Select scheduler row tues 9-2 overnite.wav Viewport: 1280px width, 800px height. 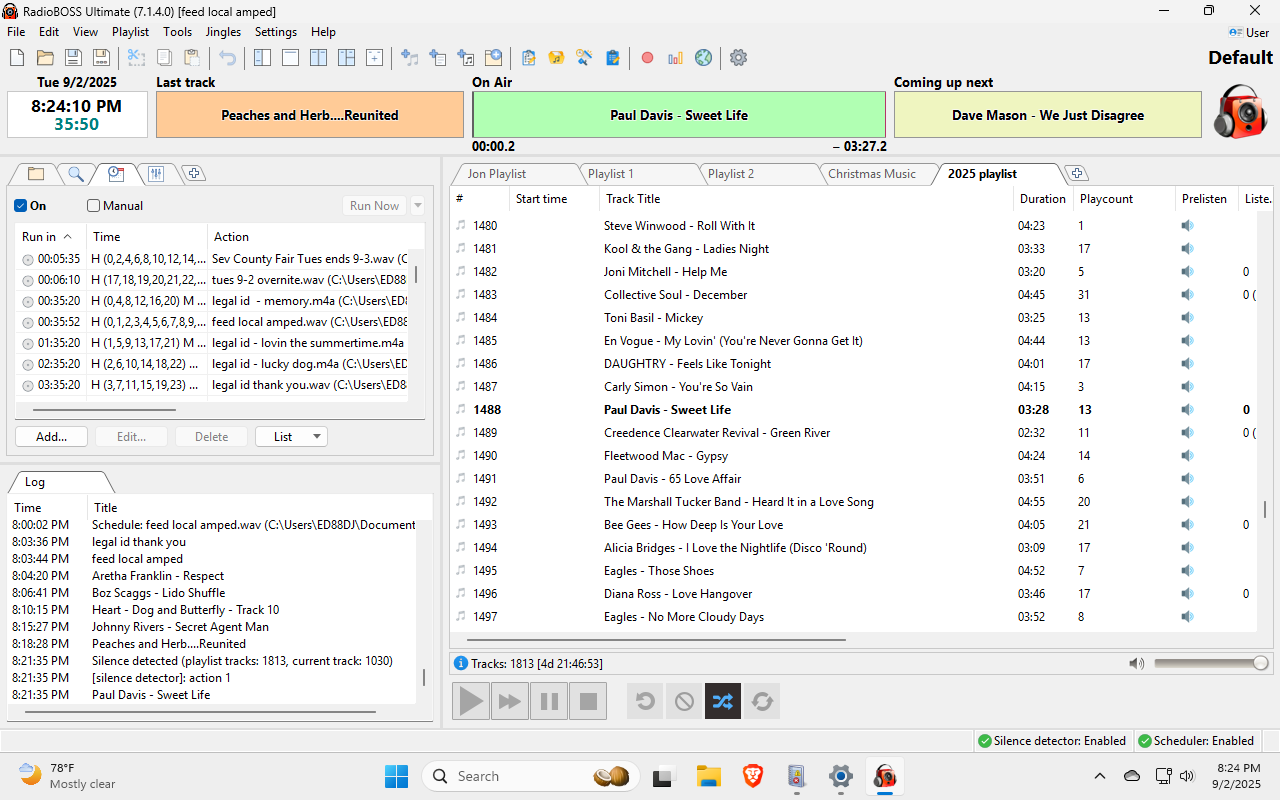pos(213,280)
